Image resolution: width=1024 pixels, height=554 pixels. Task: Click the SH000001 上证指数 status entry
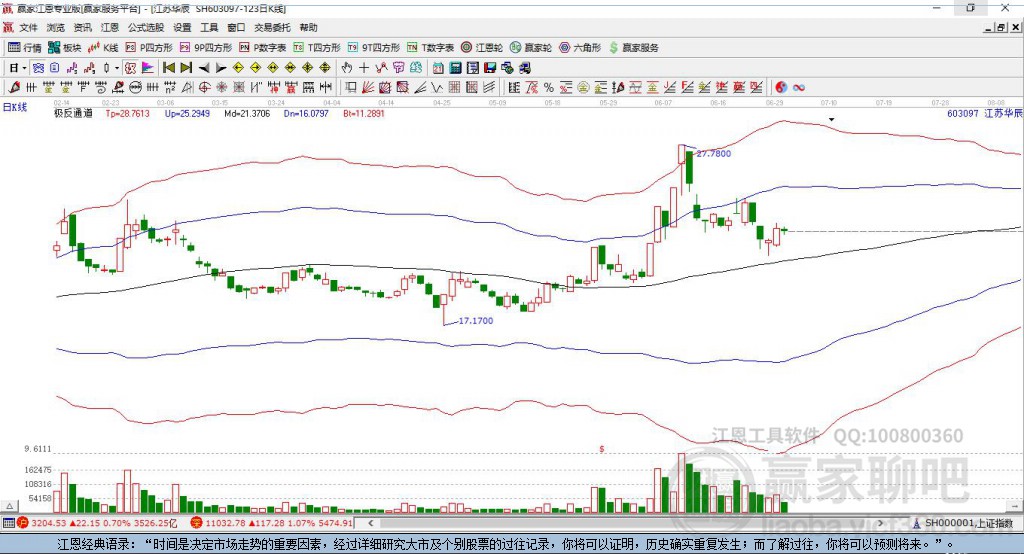click(968, 523)
